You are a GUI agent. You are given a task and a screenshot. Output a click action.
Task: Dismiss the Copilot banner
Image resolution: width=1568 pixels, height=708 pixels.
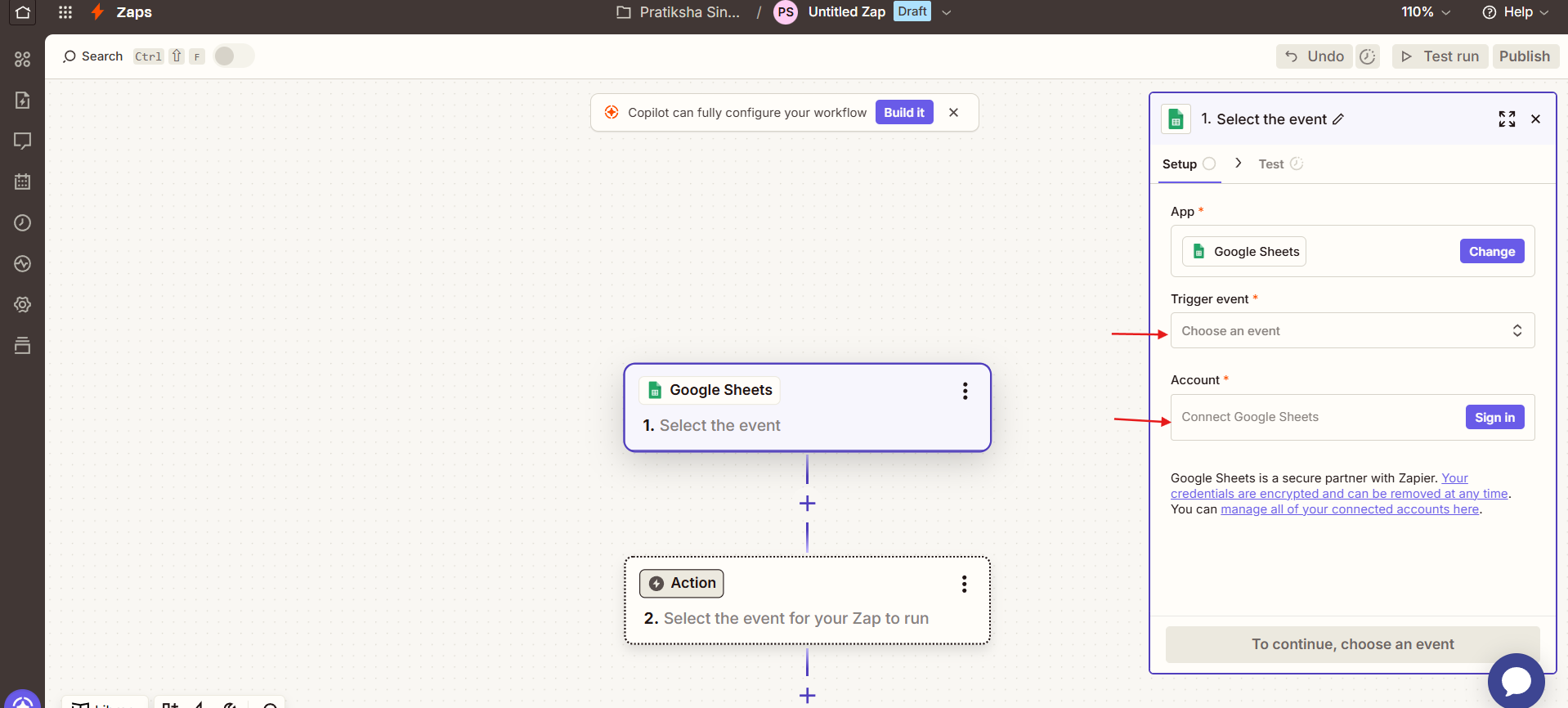(953, 112)
